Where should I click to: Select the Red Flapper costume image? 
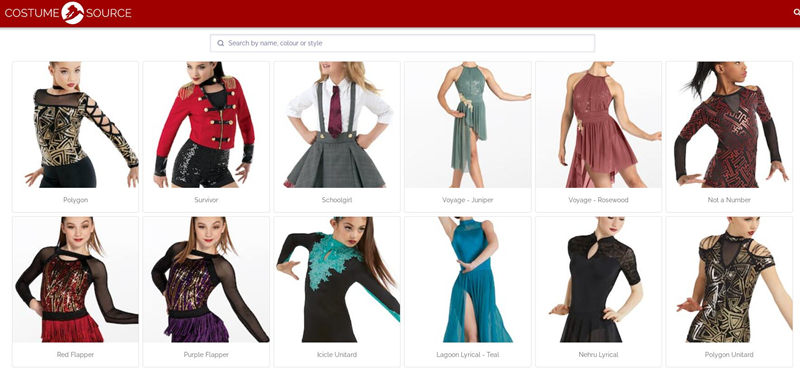tap(76, 280)
